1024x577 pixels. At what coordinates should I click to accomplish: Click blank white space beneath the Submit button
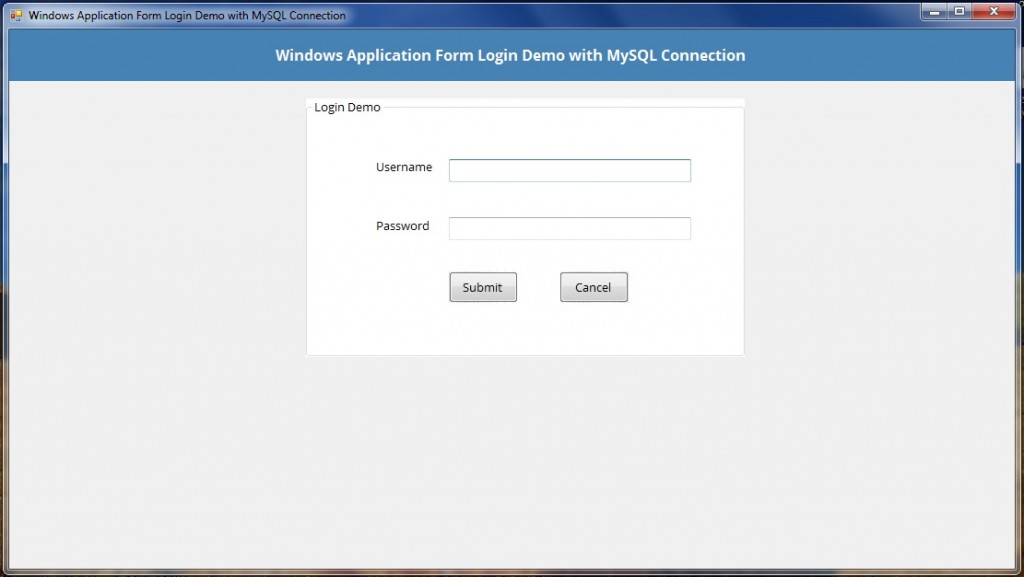click(483, 328)
